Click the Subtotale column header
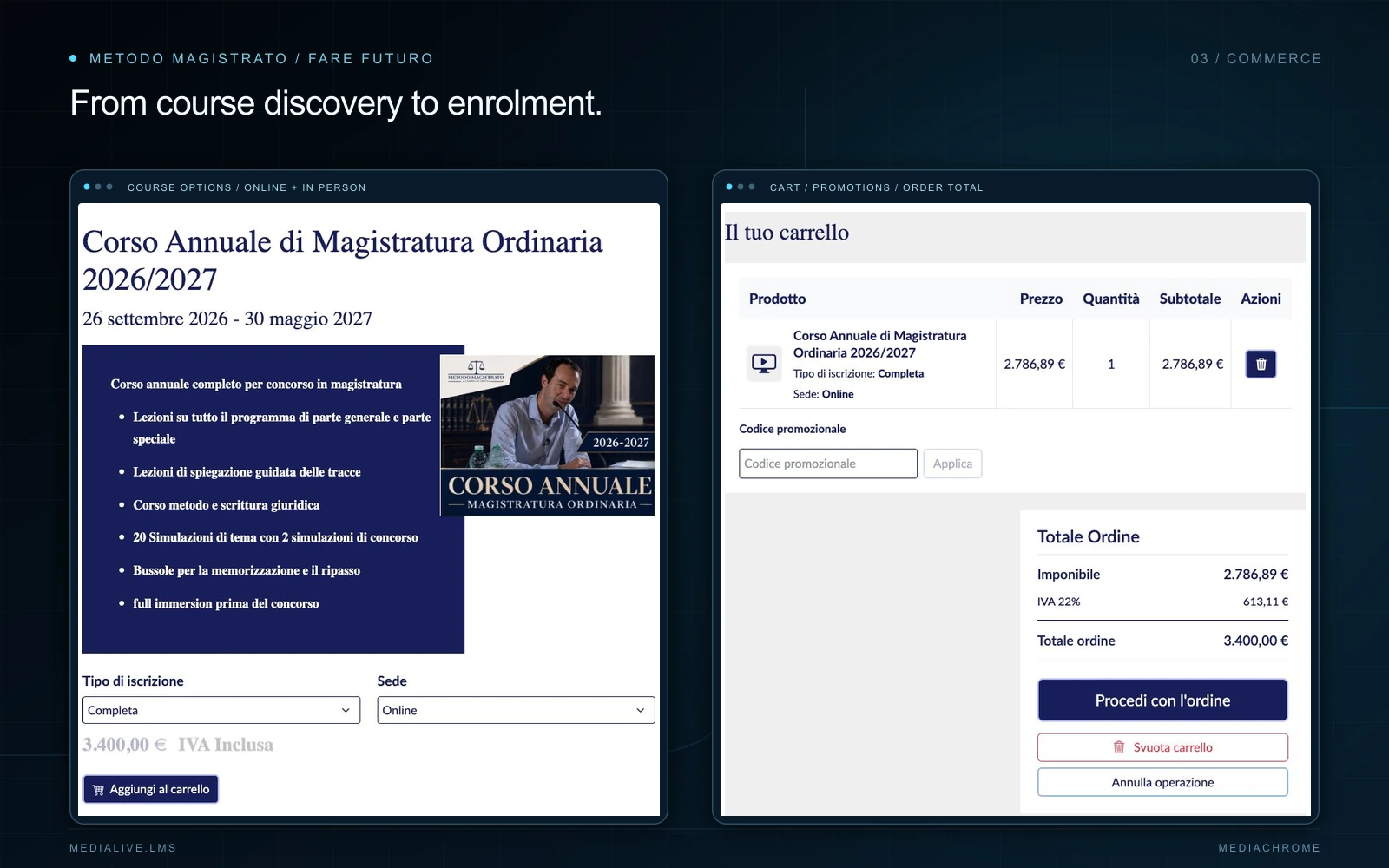This screenshot has width=1389, height=868. pyautogui.click(x=1189, y=299)
